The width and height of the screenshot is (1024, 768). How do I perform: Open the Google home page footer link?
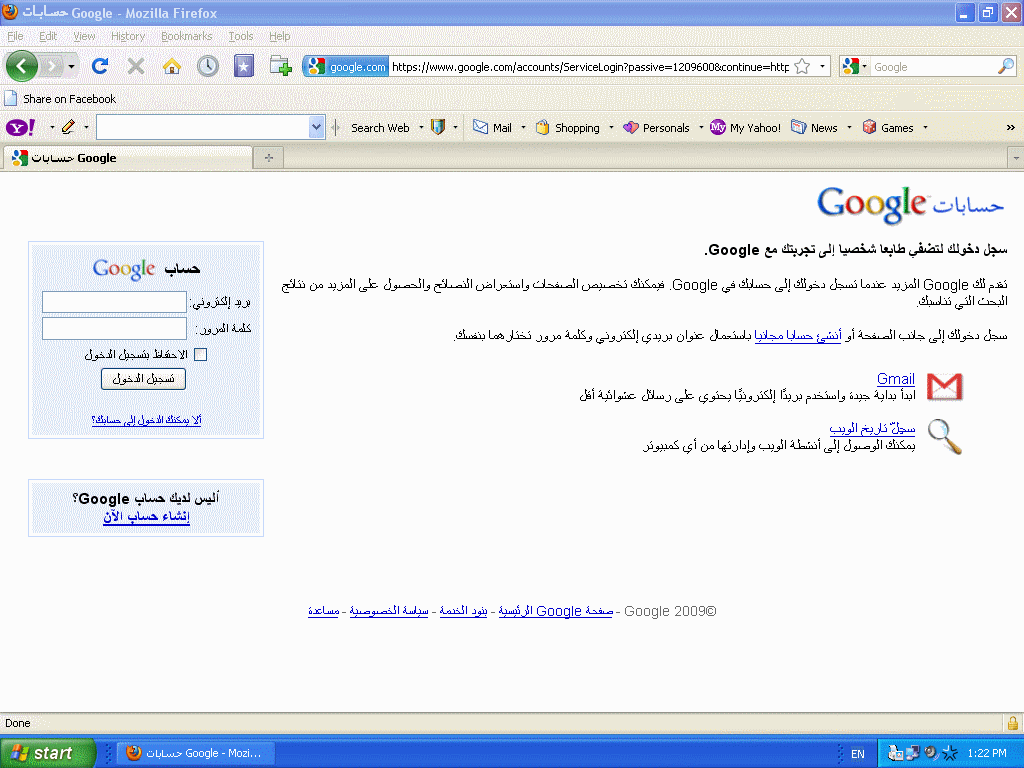coord(556,611)
